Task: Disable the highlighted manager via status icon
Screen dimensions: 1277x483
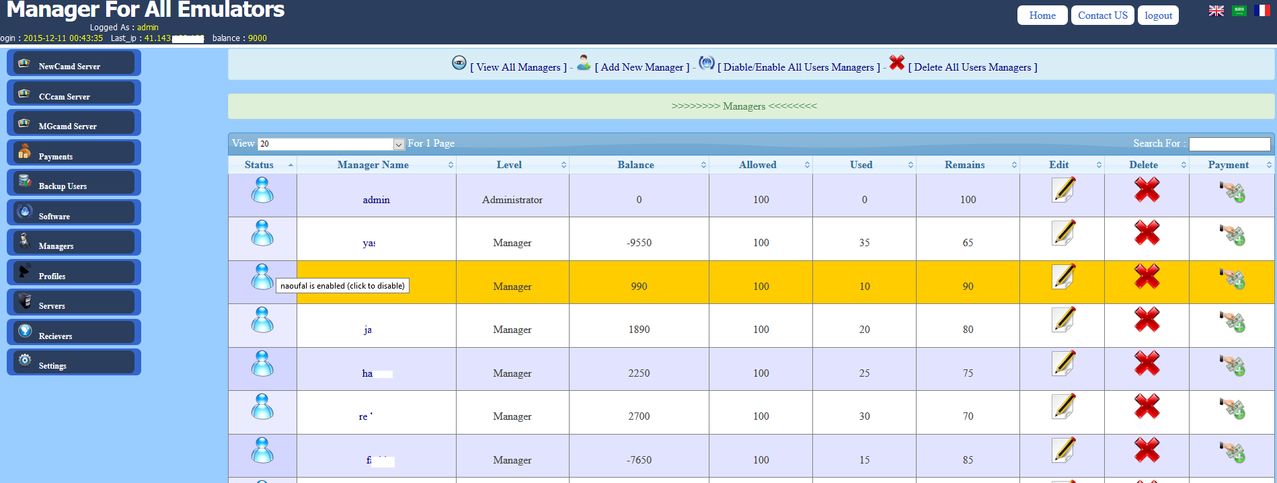Action: coord(261,275)
